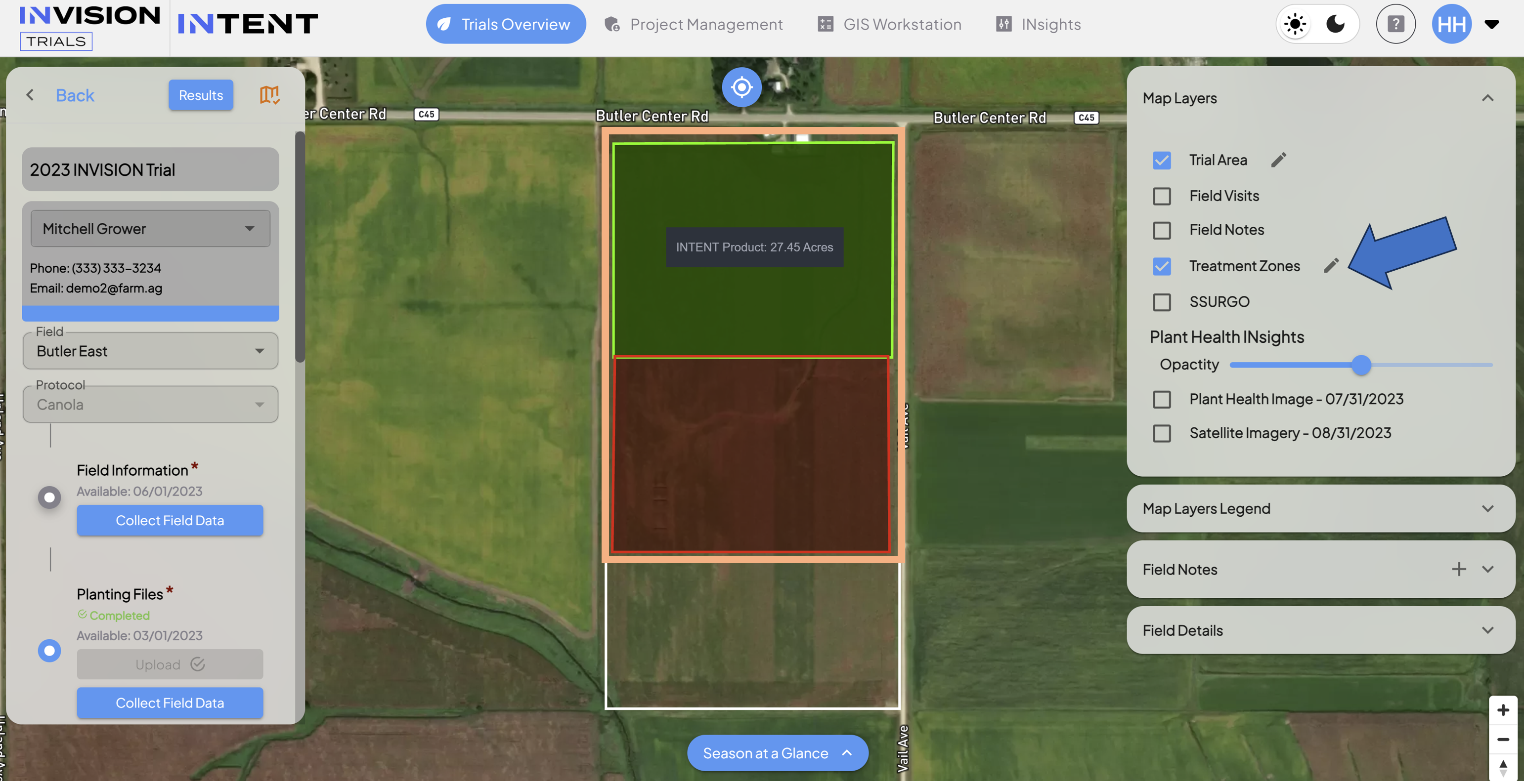
Task: Click the Plant Health opacity slider handle
Action: 1361,366
